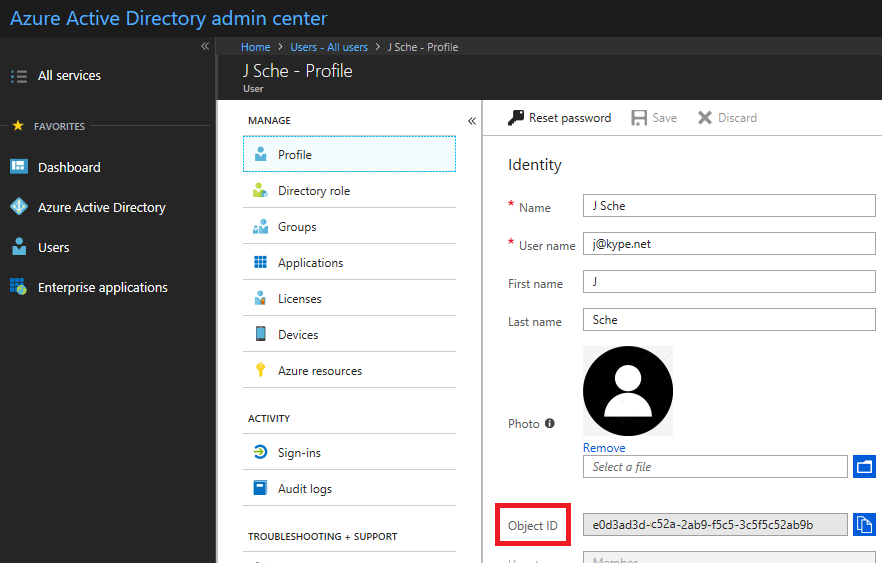
Task: Click the J Sche - Profile breadcrumb
Action: coord(423,47)
